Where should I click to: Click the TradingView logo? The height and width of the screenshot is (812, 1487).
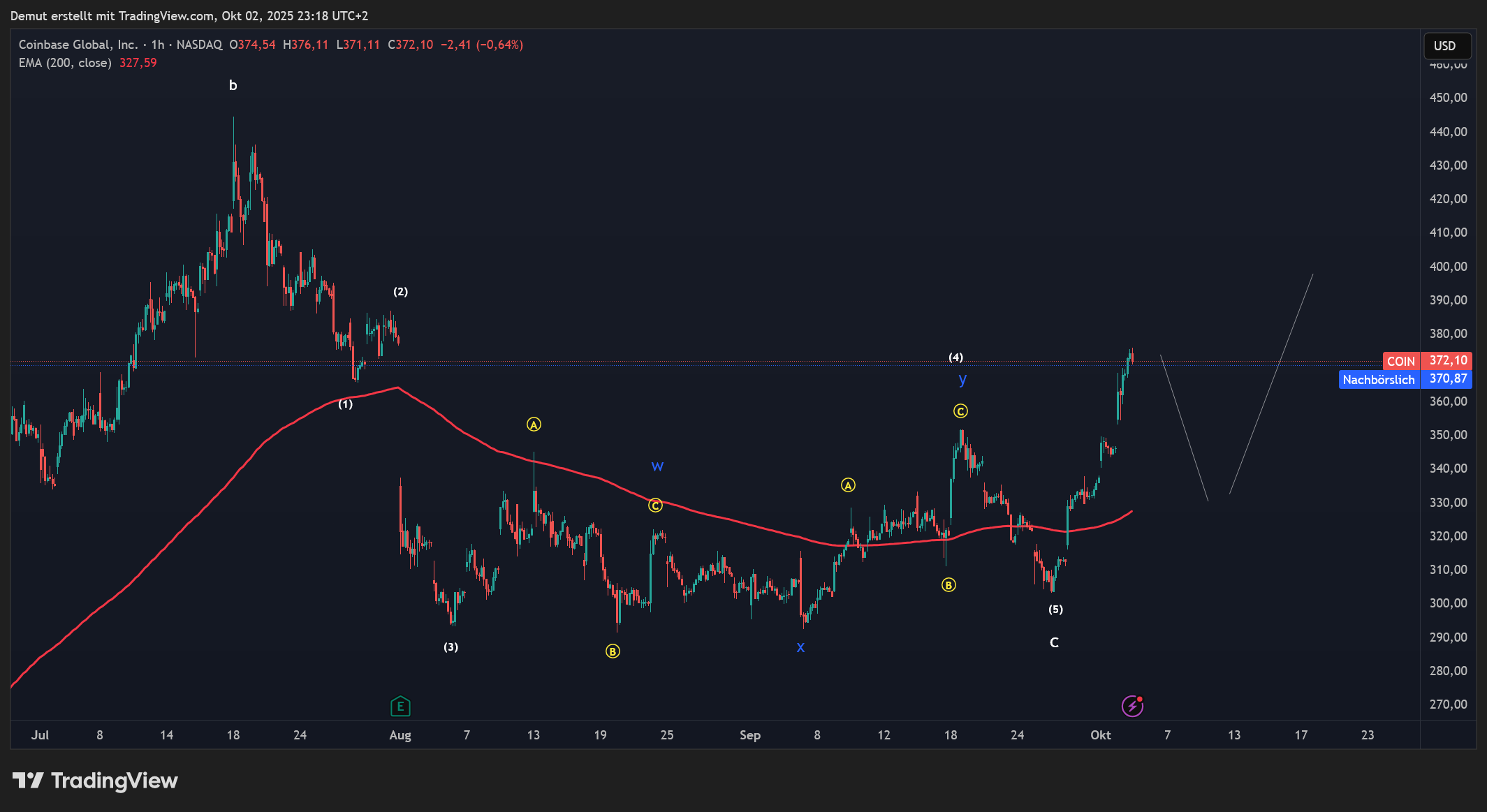pyautogui.click(x=96, y=781)
